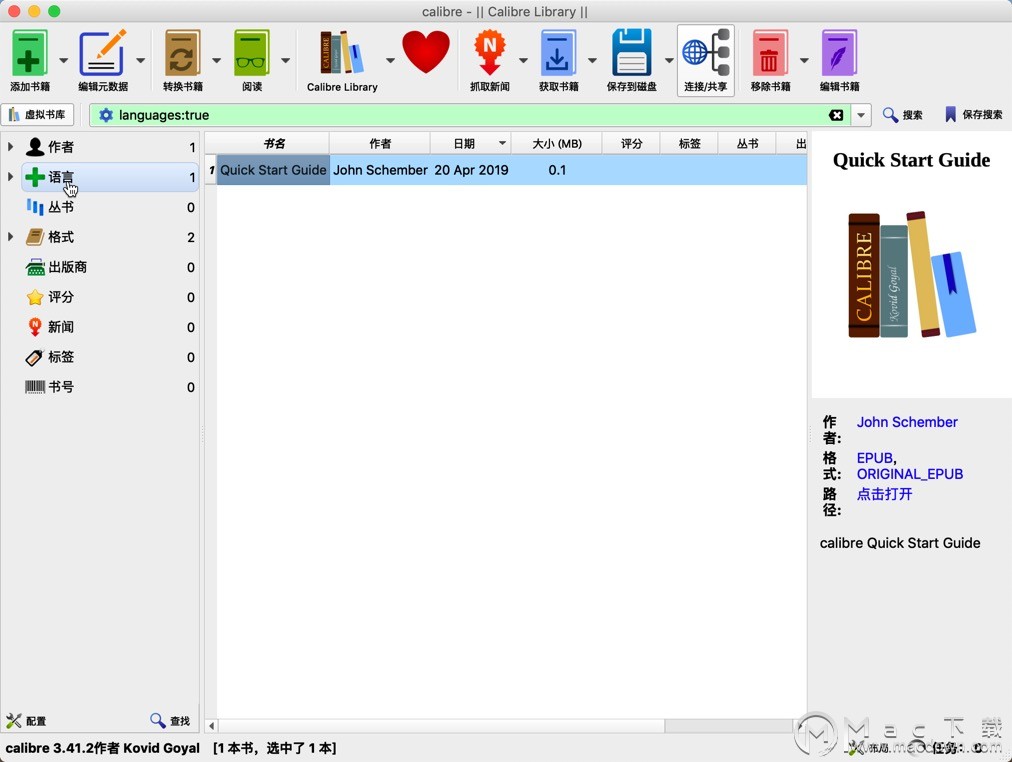The height and width of the screenshot is (762, 1012).
Task: Sort by the Size (MB) column header
Action: (556, 143)
